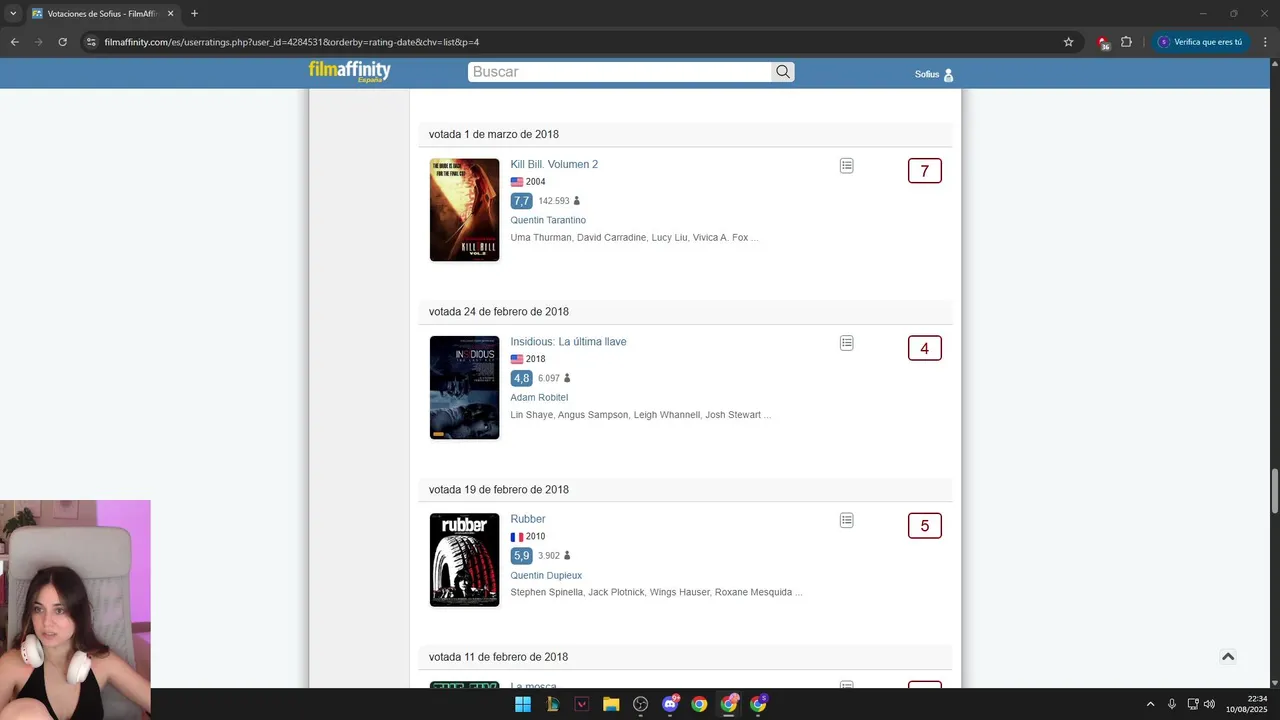1280x720 pixels.
Task: Launch League of Legends from taskbar
Action: (x=552, y=704)
